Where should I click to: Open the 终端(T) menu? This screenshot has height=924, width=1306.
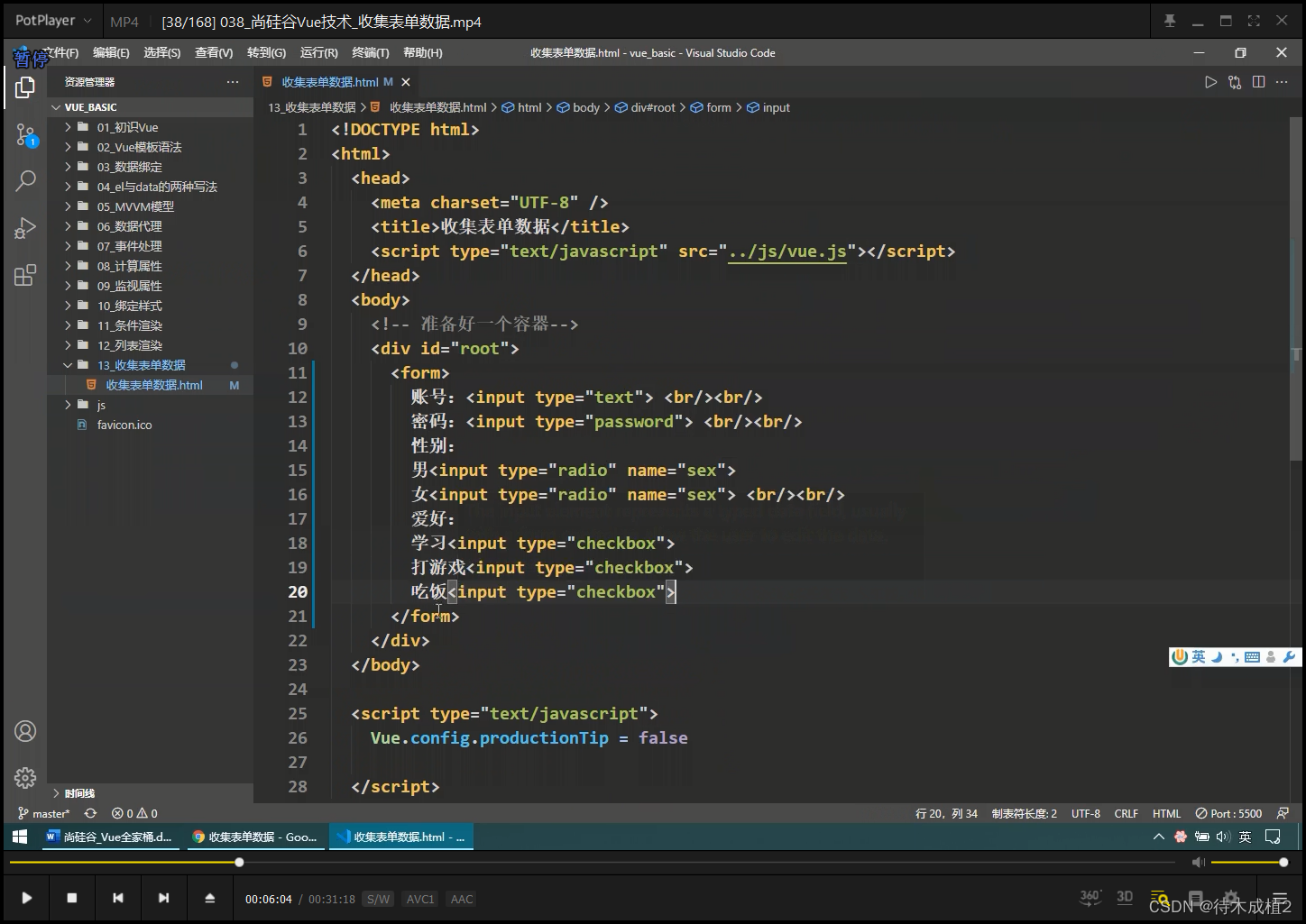(x=371, y=53)
